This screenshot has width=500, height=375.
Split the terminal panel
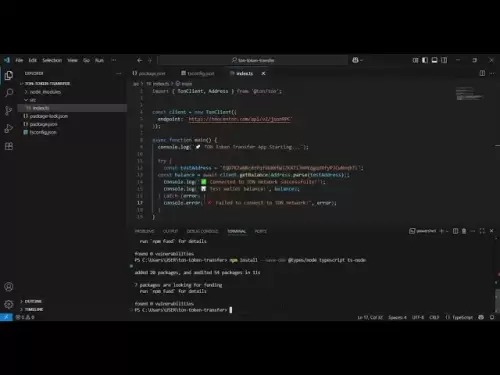455,231
